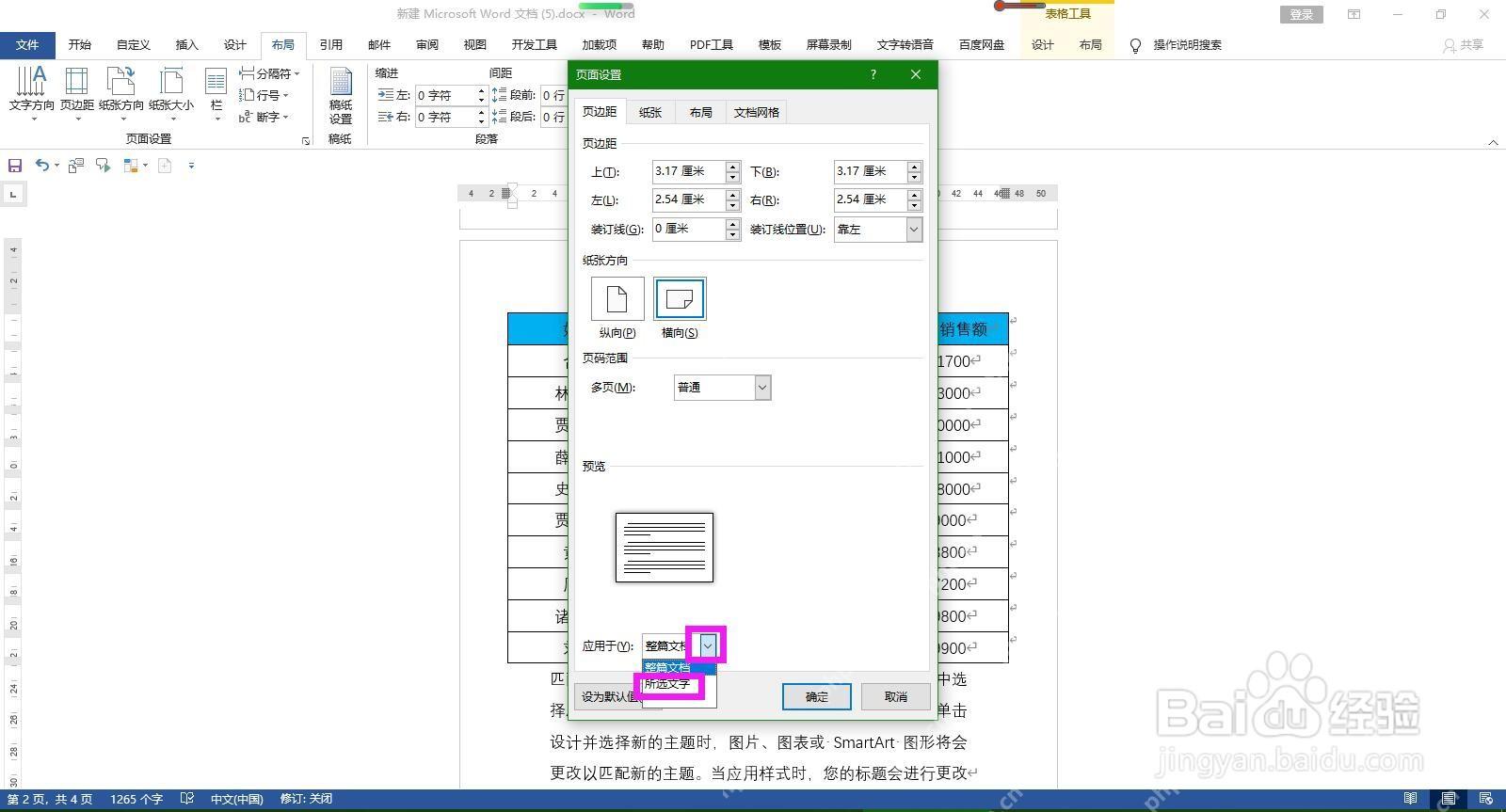The image size is (1506, 812).
Task: Click the 共享 share button
Action: 1464,44
